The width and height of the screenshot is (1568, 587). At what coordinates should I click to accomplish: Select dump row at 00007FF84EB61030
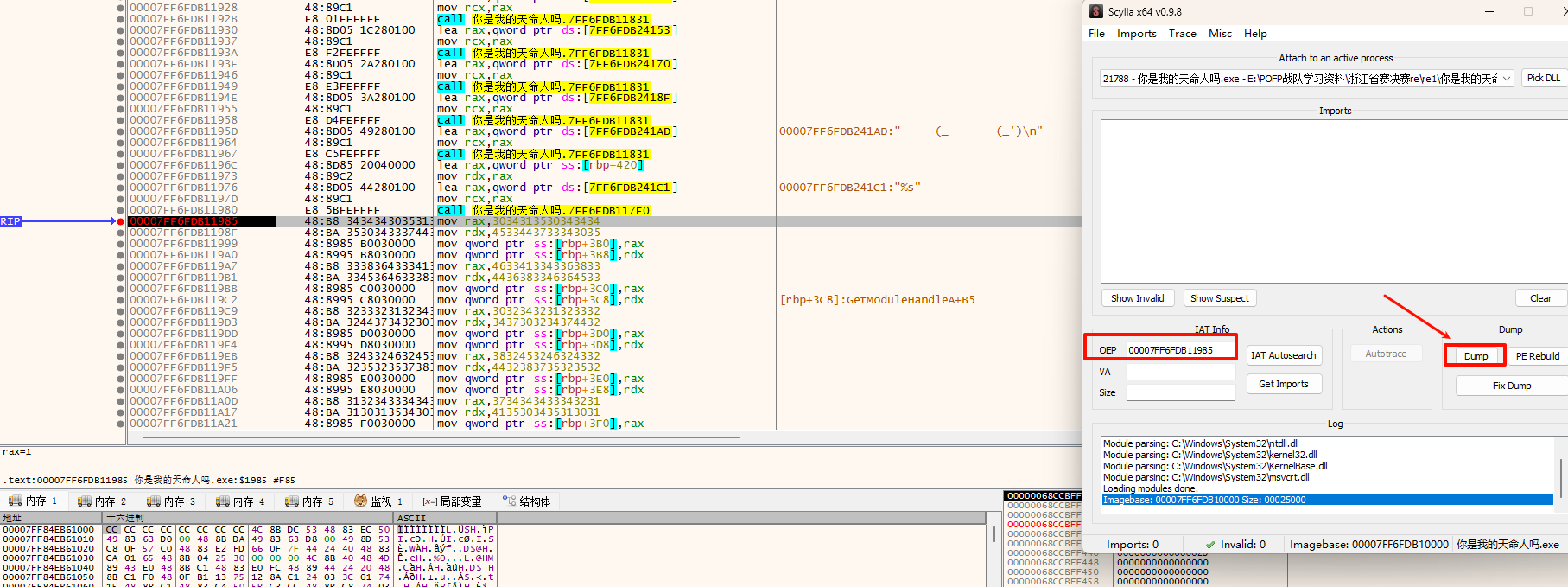click(249, 558)
